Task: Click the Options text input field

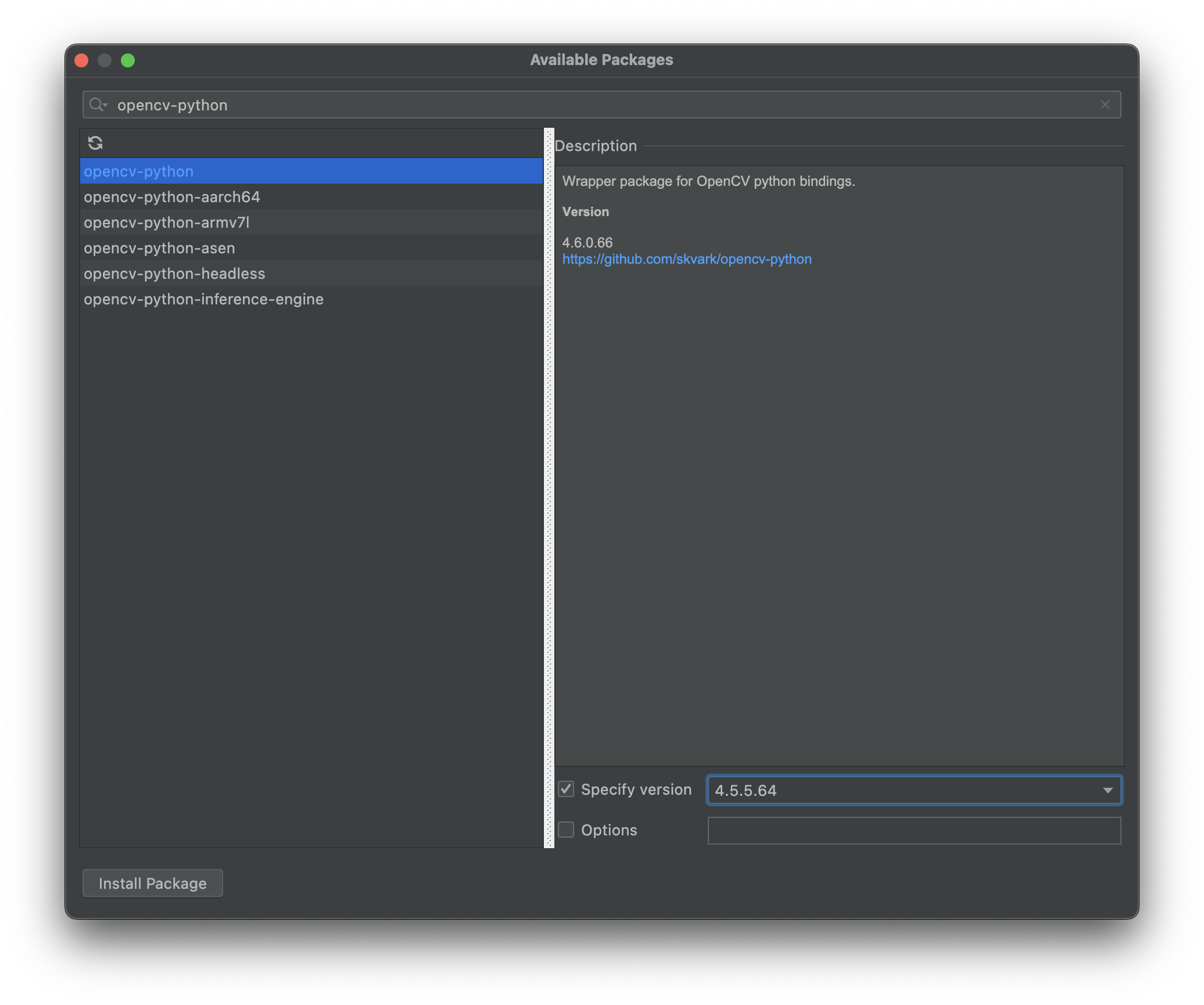Action: (x=913, y=830)
